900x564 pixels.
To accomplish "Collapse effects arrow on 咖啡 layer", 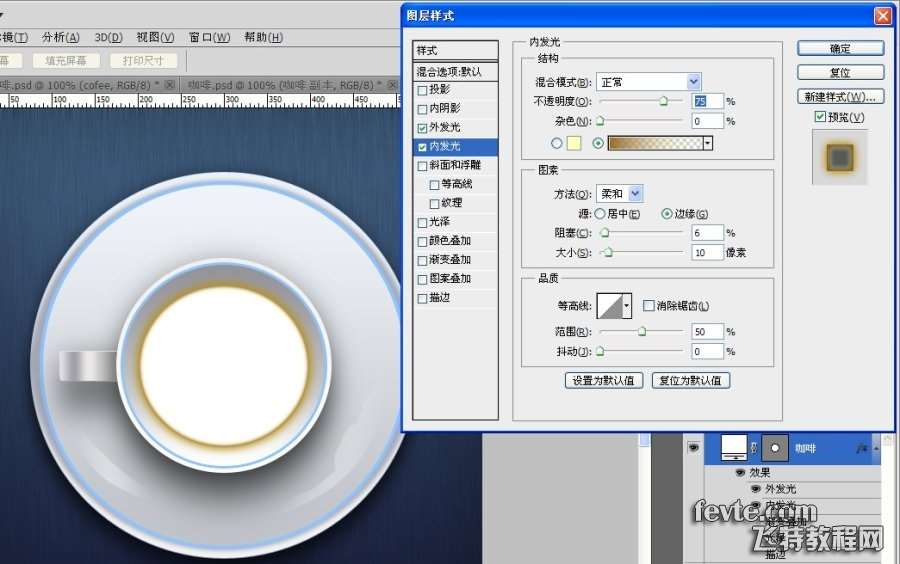I will coord(876,448).
